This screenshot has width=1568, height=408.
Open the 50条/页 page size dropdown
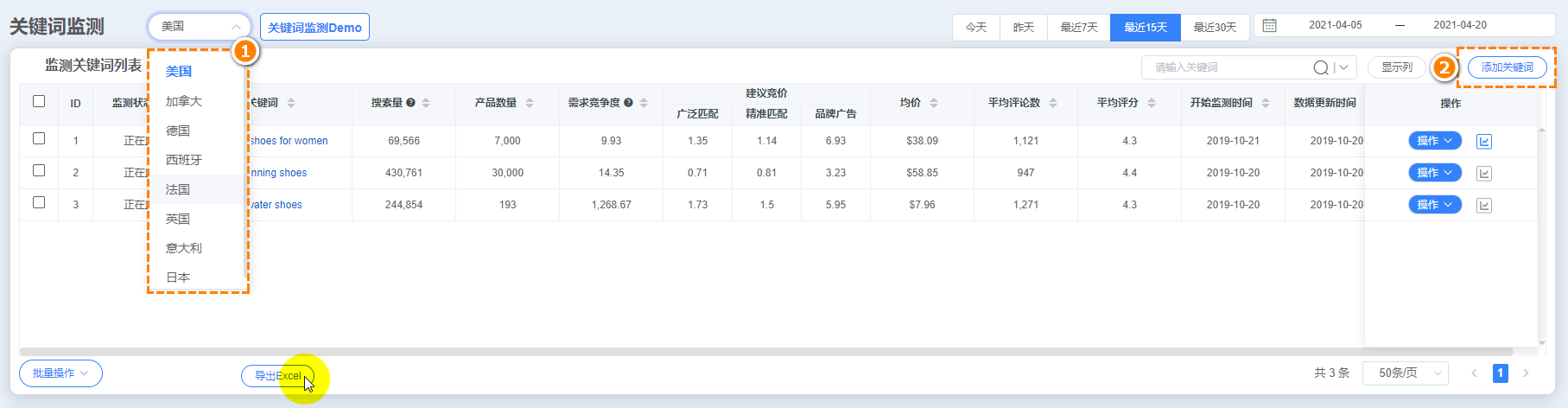[1405, 373]
